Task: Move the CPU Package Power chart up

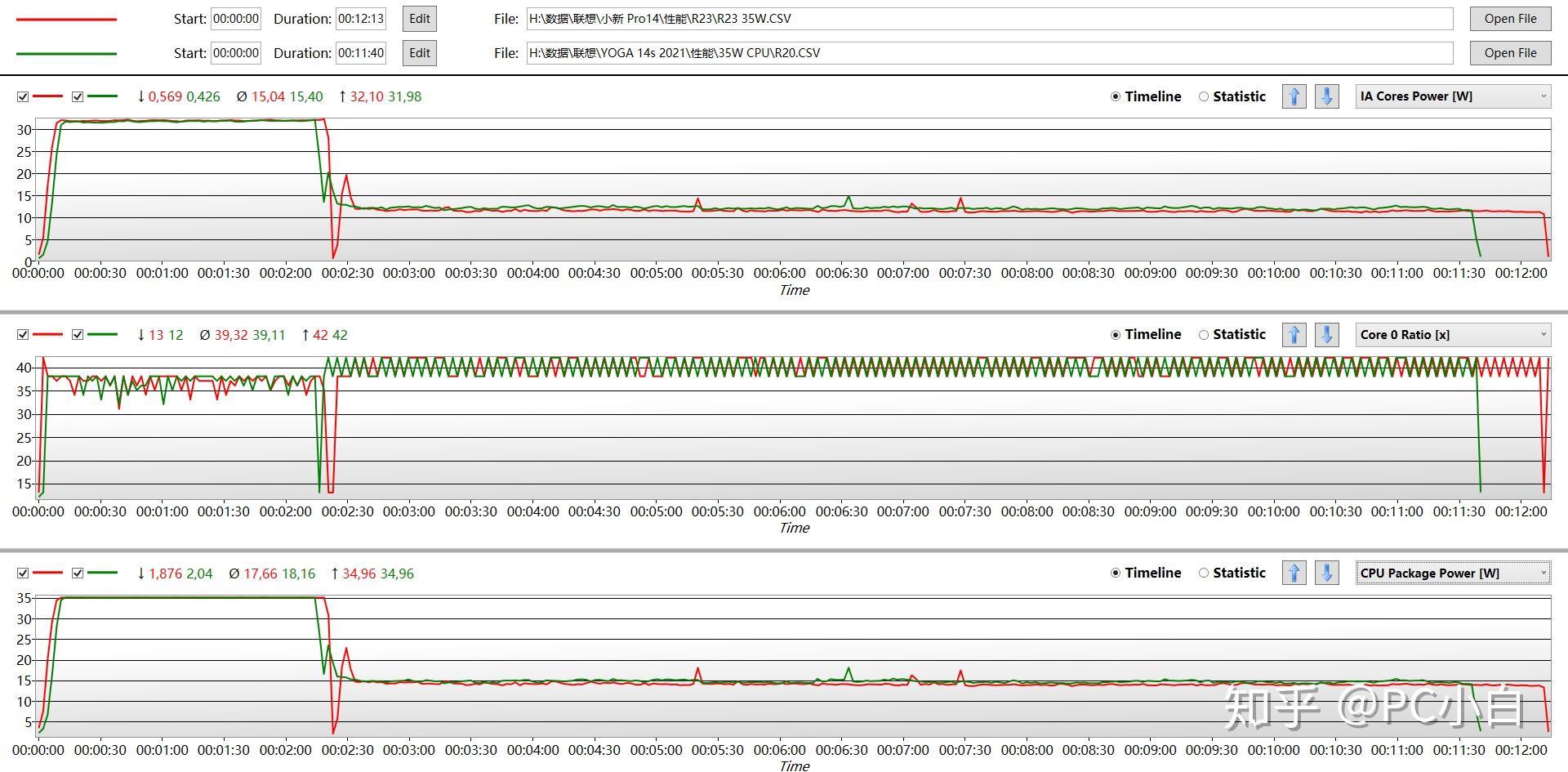Action: [x=1294, y=573]
